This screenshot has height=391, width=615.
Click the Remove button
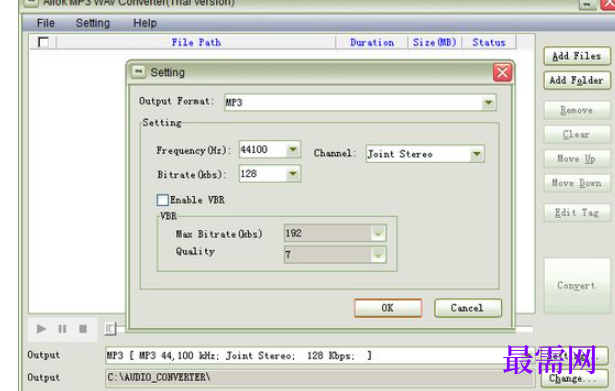click(577, 110)
